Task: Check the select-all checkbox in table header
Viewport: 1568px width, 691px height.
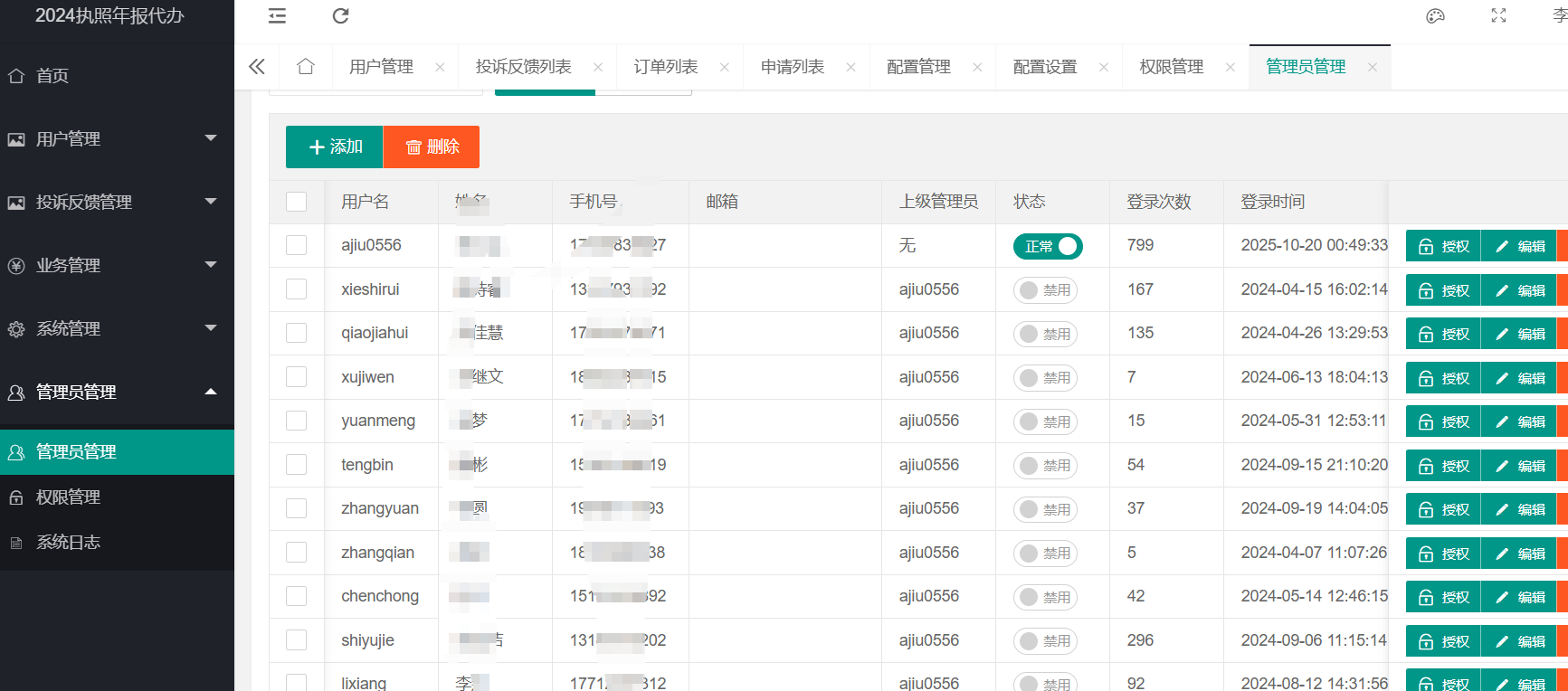Action: click(x=297, y=202)
